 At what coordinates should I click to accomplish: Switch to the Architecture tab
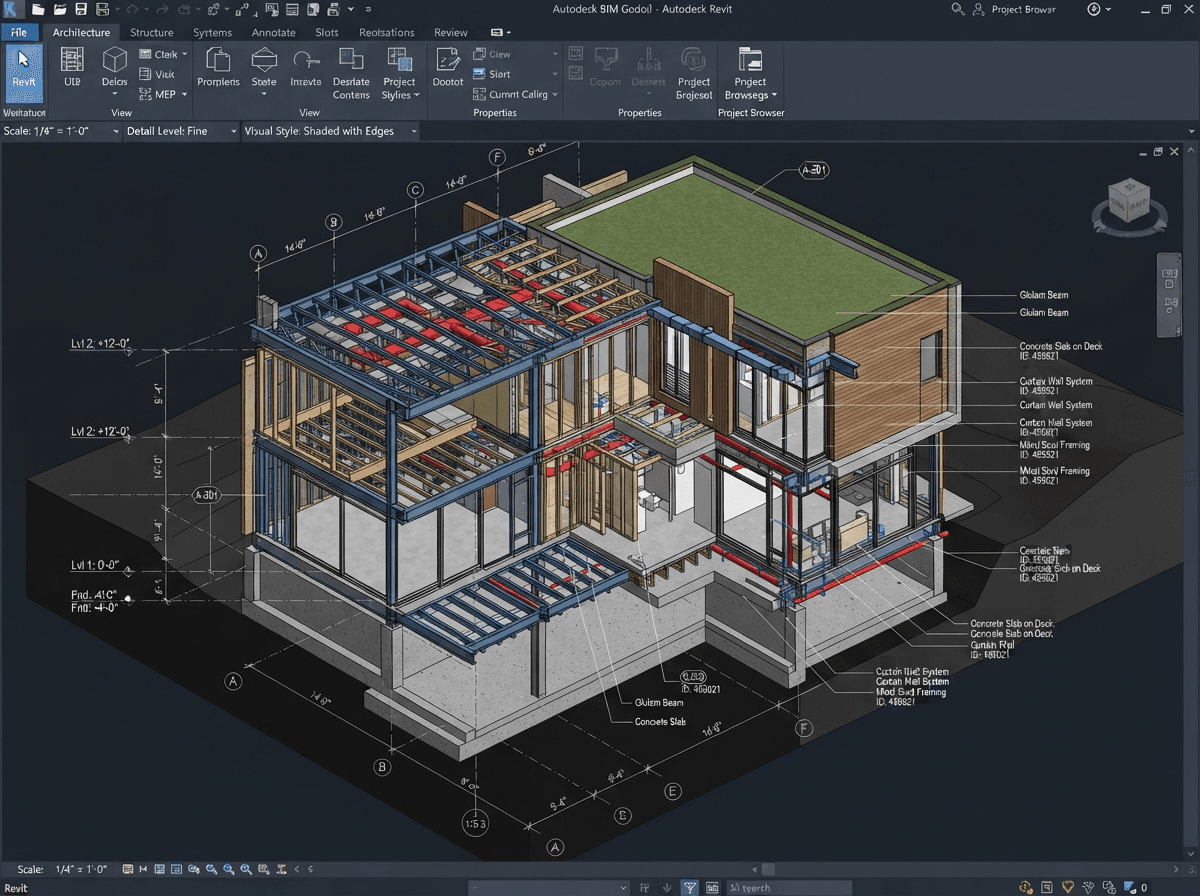(81, 32)
